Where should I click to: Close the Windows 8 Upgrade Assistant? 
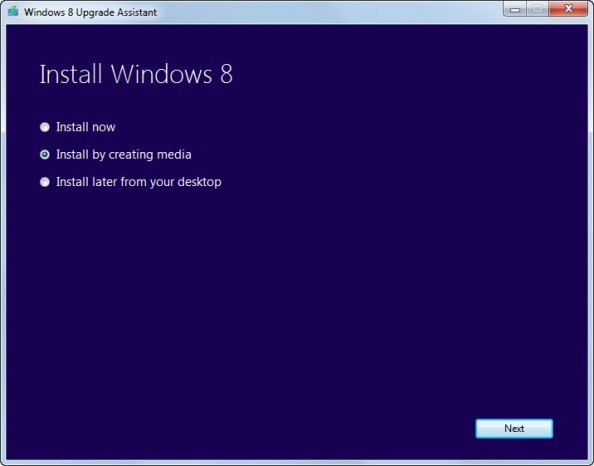(x=568, y=9)
